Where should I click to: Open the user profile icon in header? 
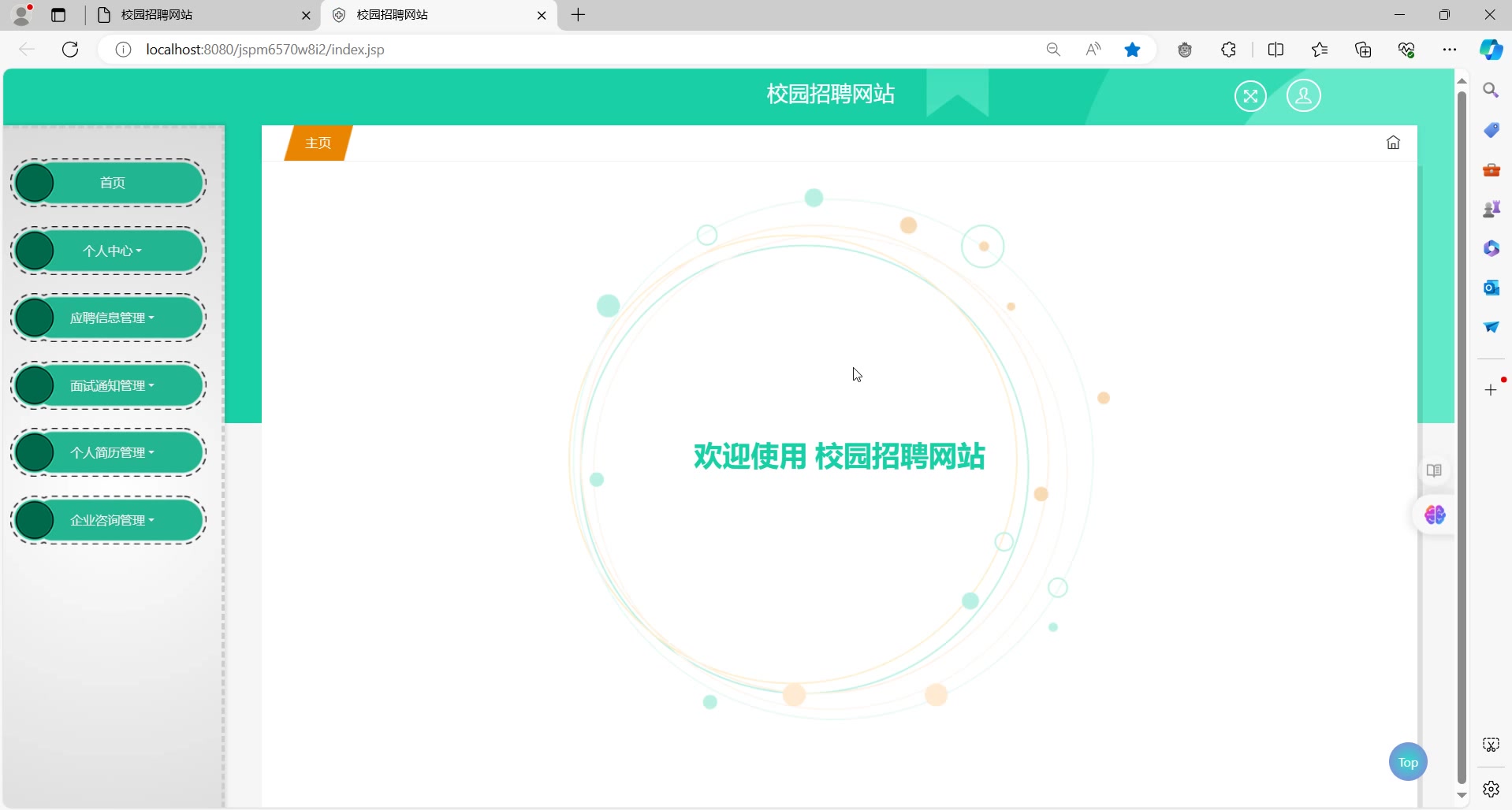point(1304,96)
